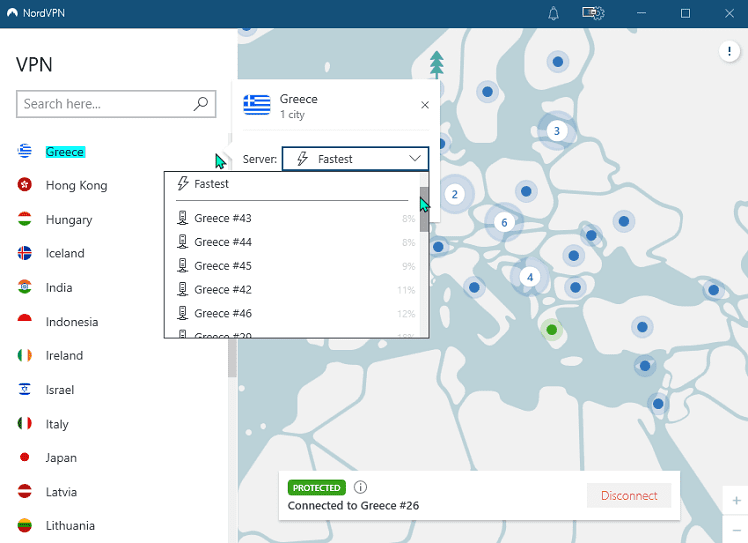The width and height of the screenshot is (748, 543).
Task: Click the Ireland flag icon
Action: pyautogui.click(x=25, y=355)
